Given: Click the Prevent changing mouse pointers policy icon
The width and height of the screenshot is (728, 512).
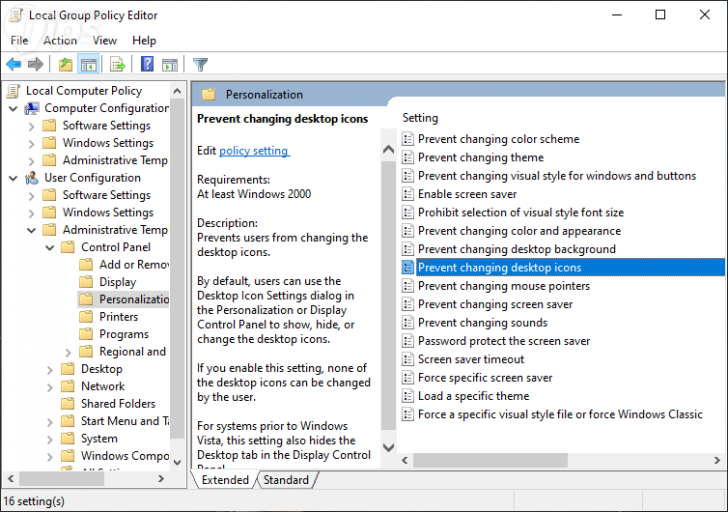Looking at the screenshot, I should 408,286.
